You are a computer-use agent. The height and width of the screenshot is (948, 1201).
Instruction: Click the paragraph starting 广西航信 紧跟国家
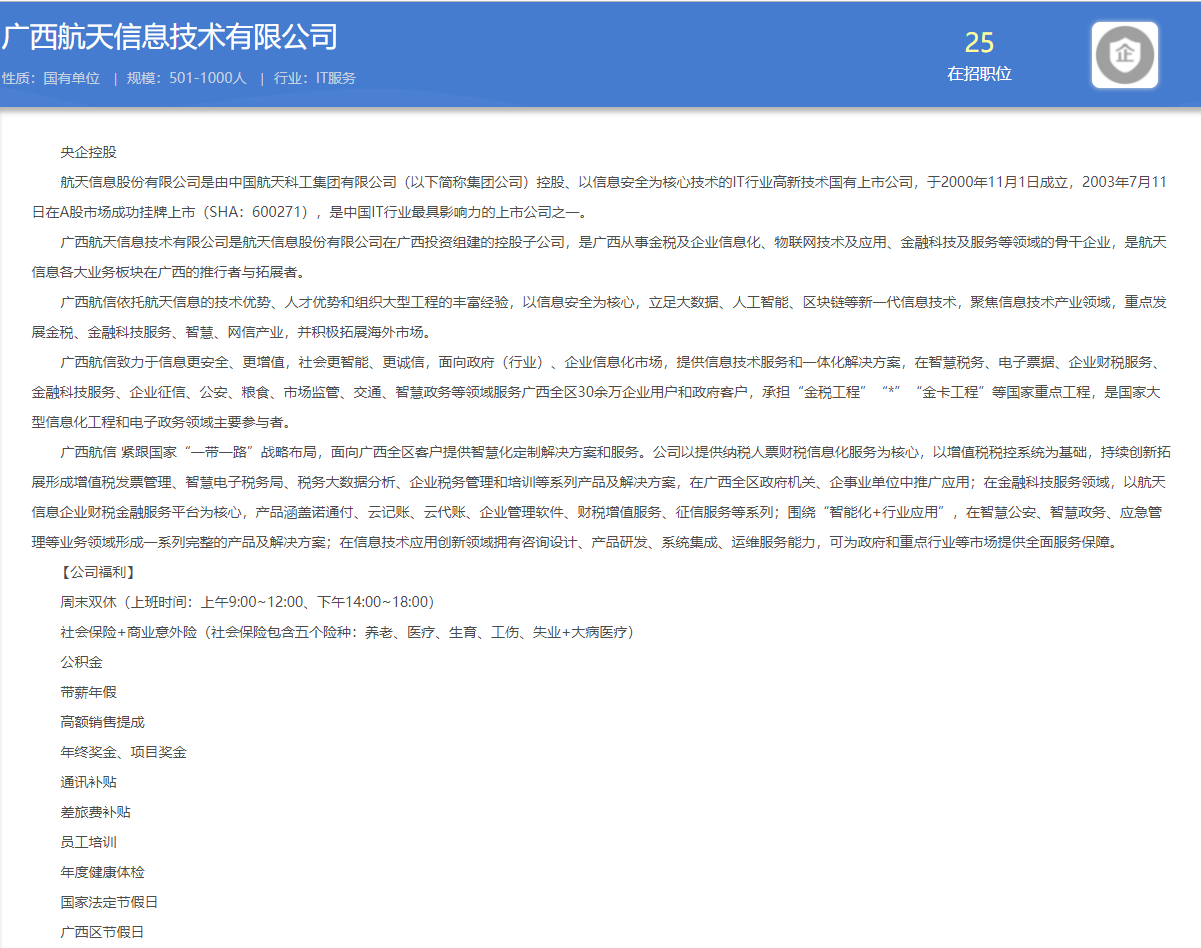click(600, 497)
